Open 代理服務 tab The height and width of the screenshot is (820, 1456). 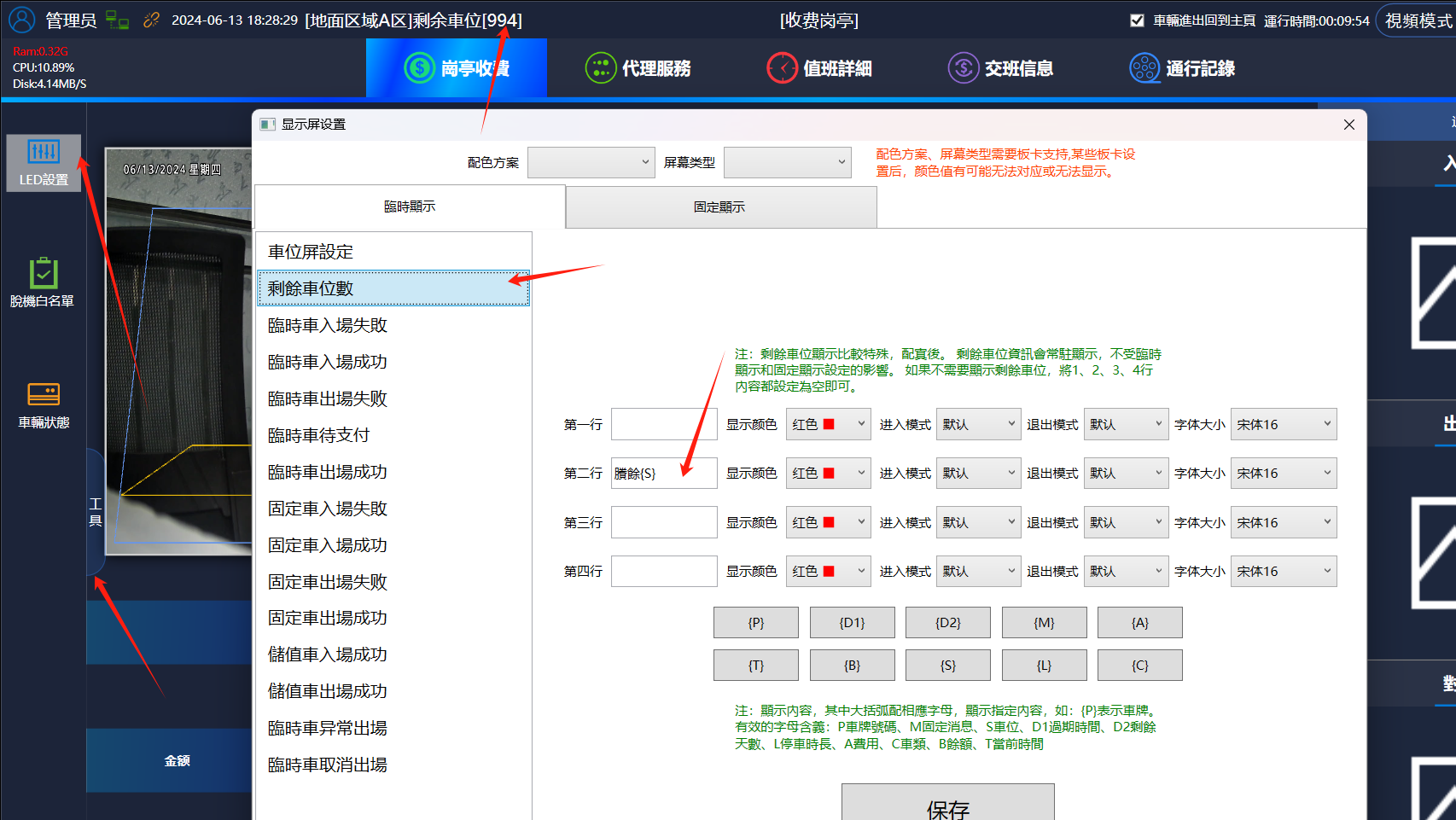(638, 68)
